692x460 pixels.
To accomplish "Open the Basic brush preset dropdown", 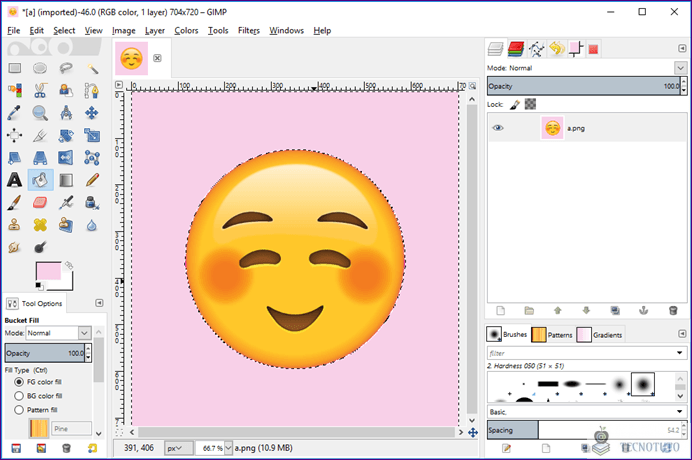I will click(x=680, y=412).
